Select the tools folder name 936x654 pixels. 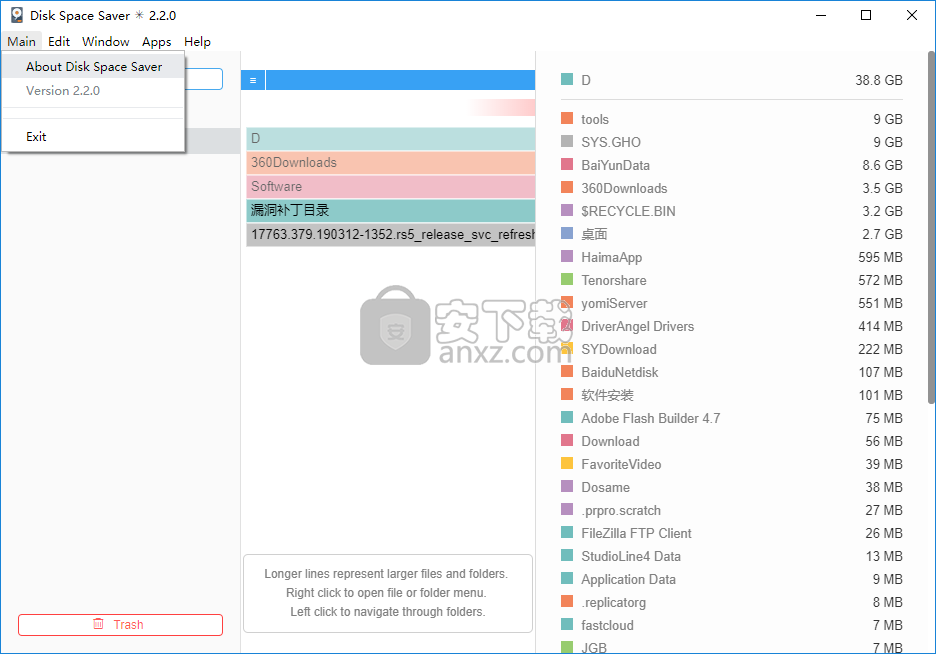coord(595,119)
